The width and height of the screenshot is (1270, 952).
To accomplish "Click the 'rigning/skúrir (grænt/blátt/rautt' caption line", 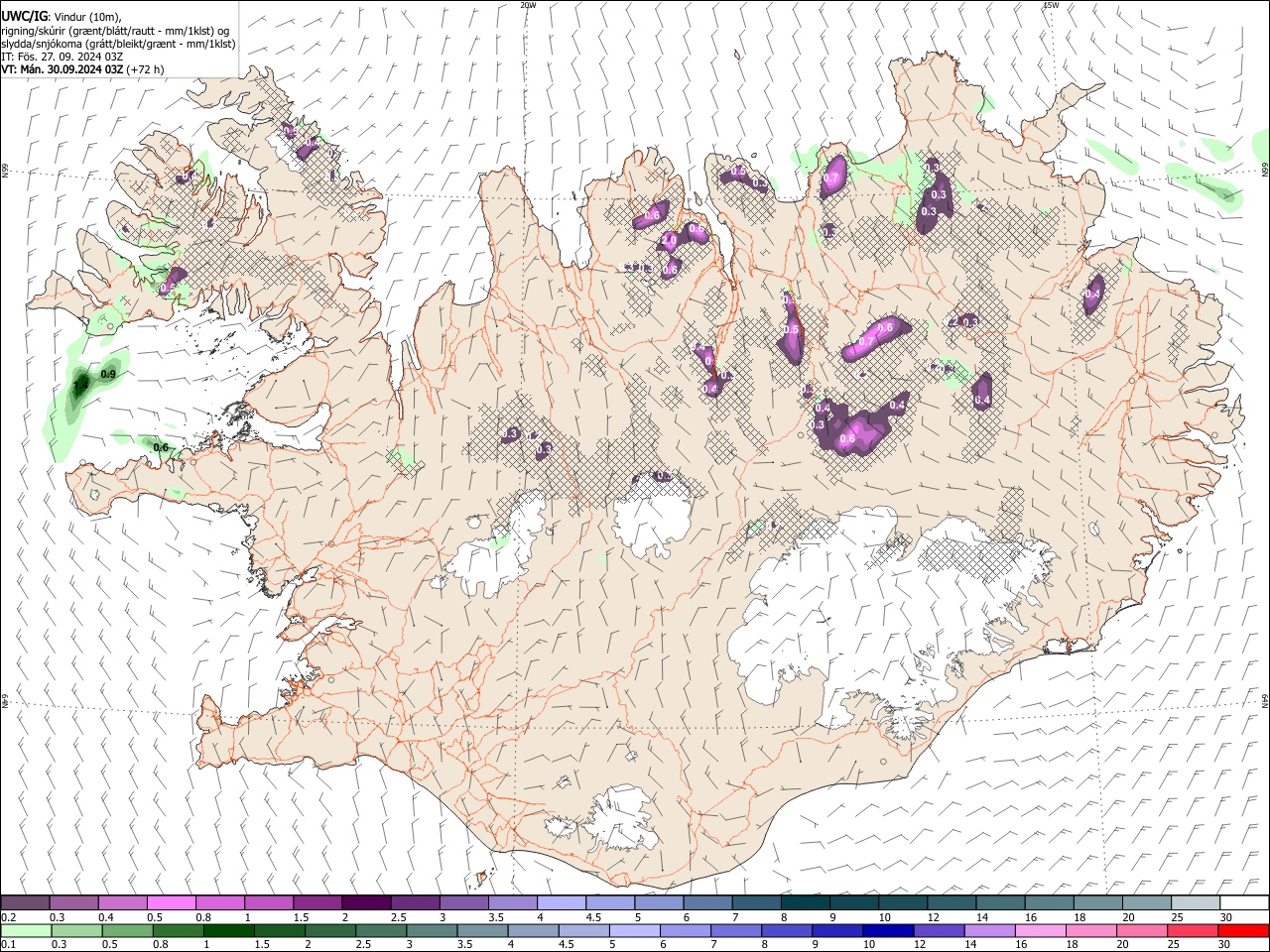I will click(x=114, y=30).
